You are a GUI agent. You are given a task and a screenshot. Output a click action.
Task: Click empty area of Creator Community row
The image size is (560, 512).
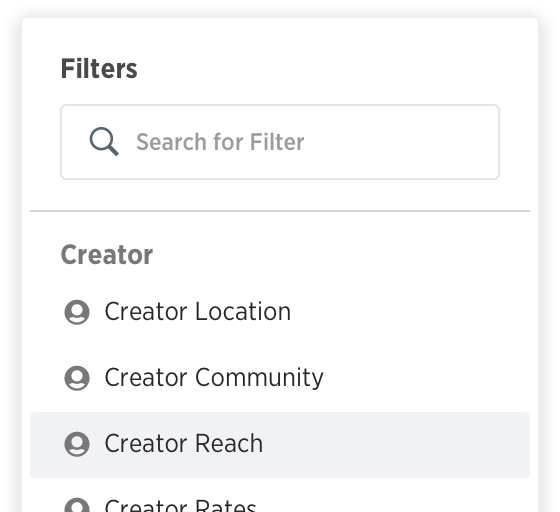coord(425,378)
